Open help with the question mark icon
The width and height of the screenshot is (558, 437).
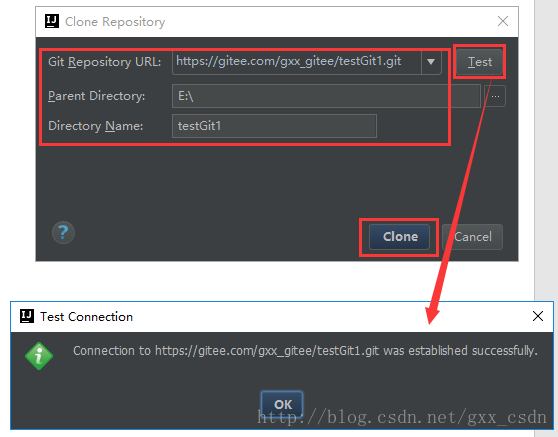click(x=63, y=233)
